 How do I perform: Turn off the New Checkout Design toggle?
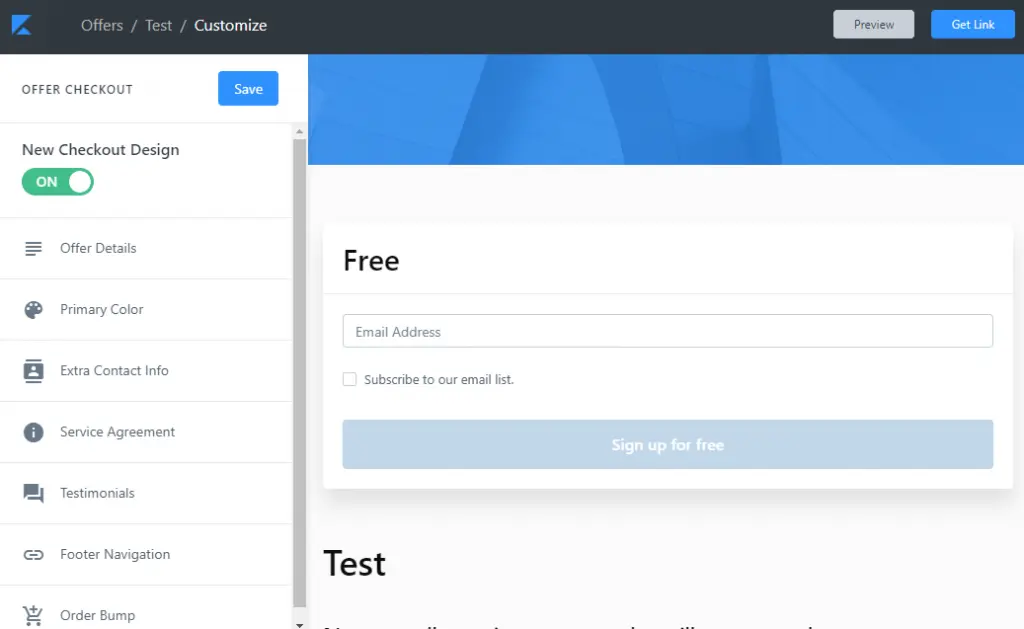(x=58, y=182)
